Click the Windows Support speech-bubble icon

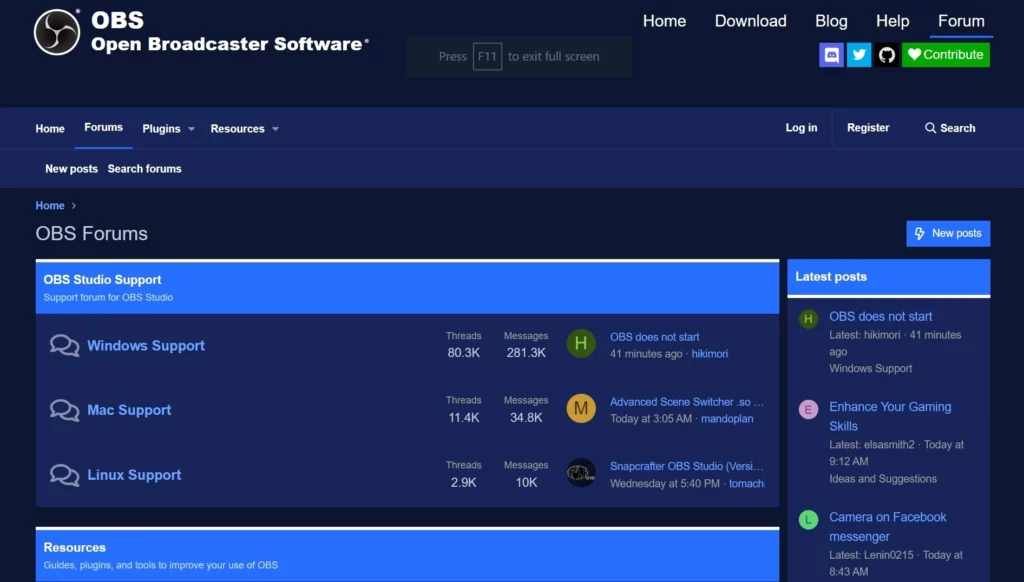click(64, 345)
